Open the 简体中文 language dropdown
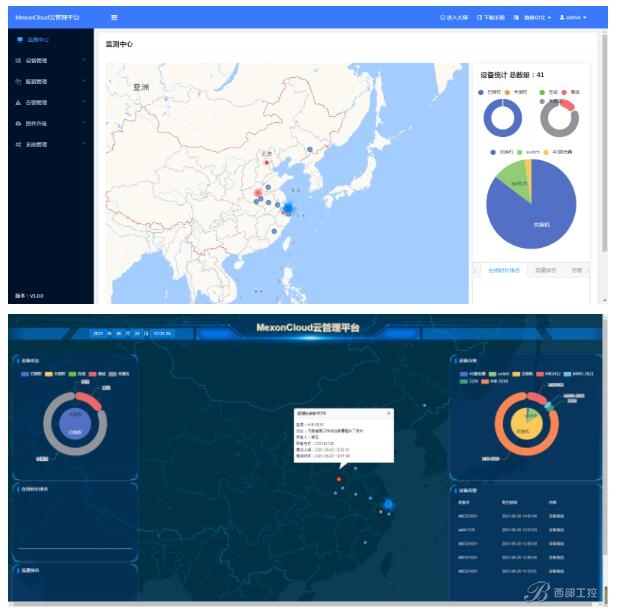Image resolution: width=624 pixels, height=615 pixels. (x=537, y=18)
